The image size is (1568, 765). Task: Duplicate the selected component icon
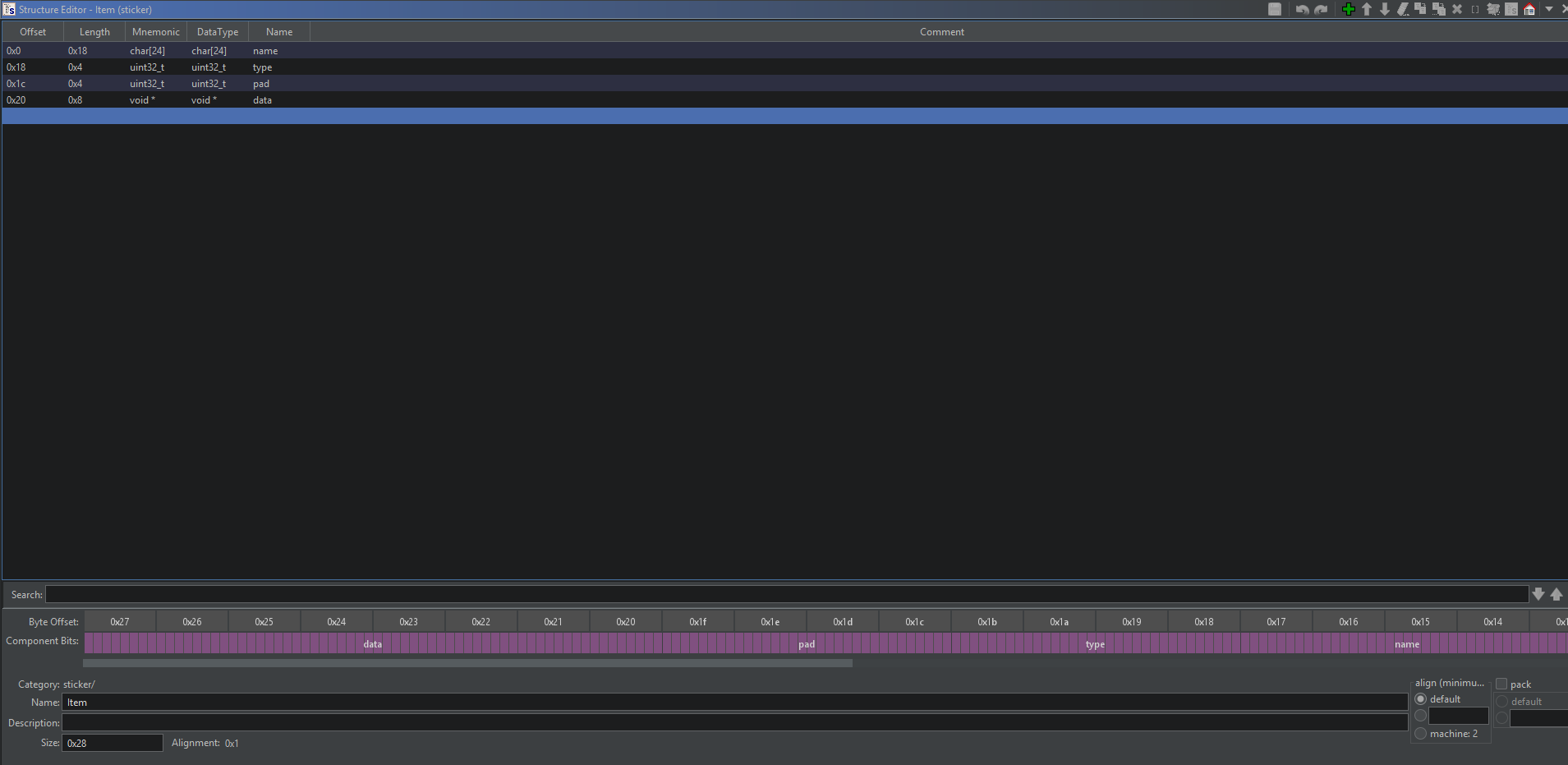tap(1420, 10)
